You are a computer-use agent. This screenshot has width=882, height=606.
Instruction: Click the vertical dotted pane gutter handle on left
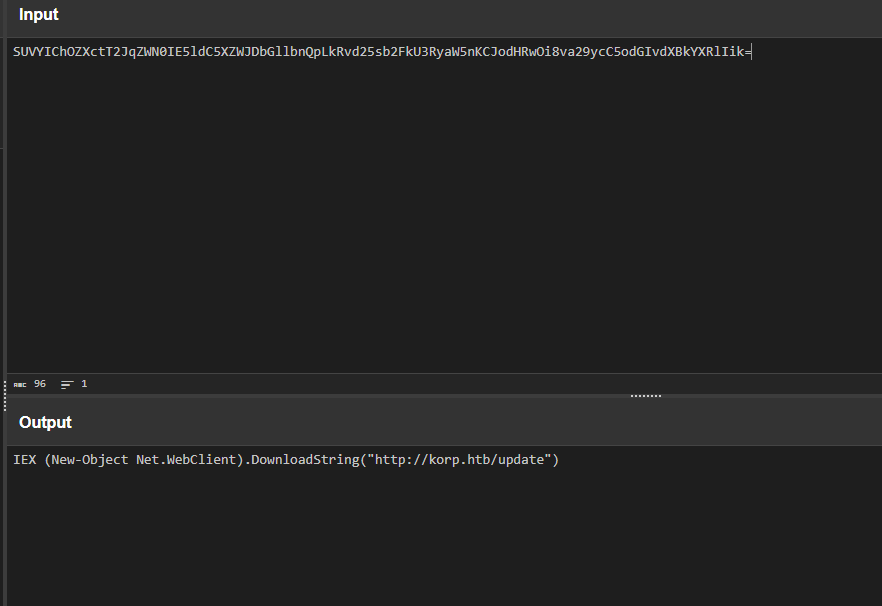(5, 396)
